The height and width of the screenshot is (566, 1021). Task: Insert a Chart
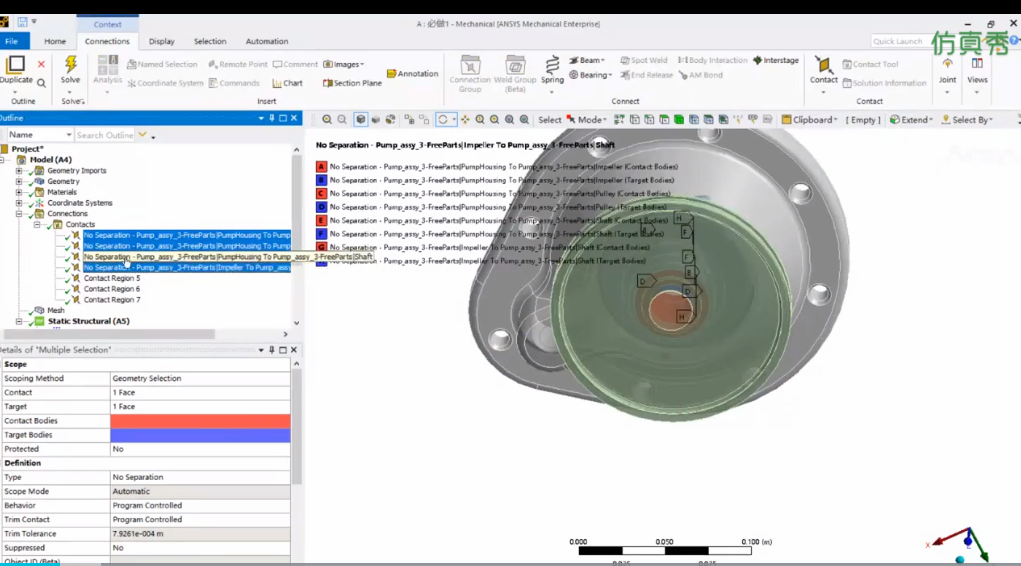tap(287, 83)
